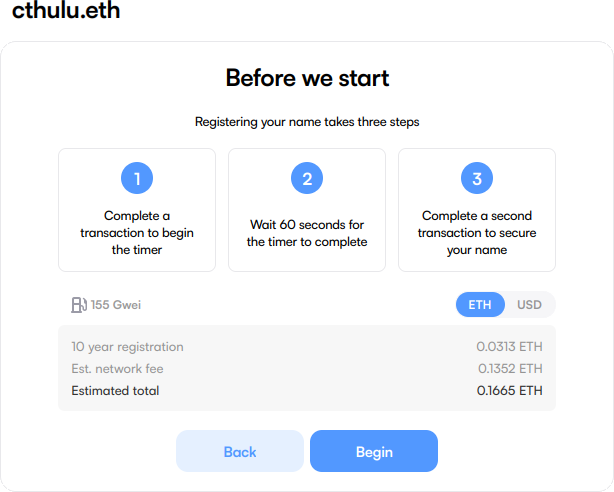Select the 10 year registration row
This screenshot has width=614, height=492.
click(x=128, y=347)
